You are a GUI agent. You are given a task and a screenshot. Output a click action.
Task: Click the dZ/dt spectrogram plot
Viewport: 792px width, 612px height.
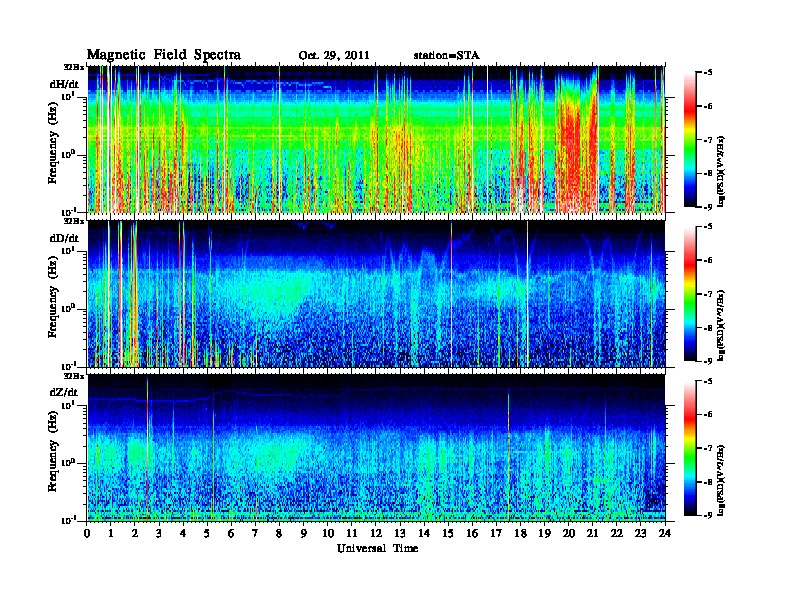(376, 448)
